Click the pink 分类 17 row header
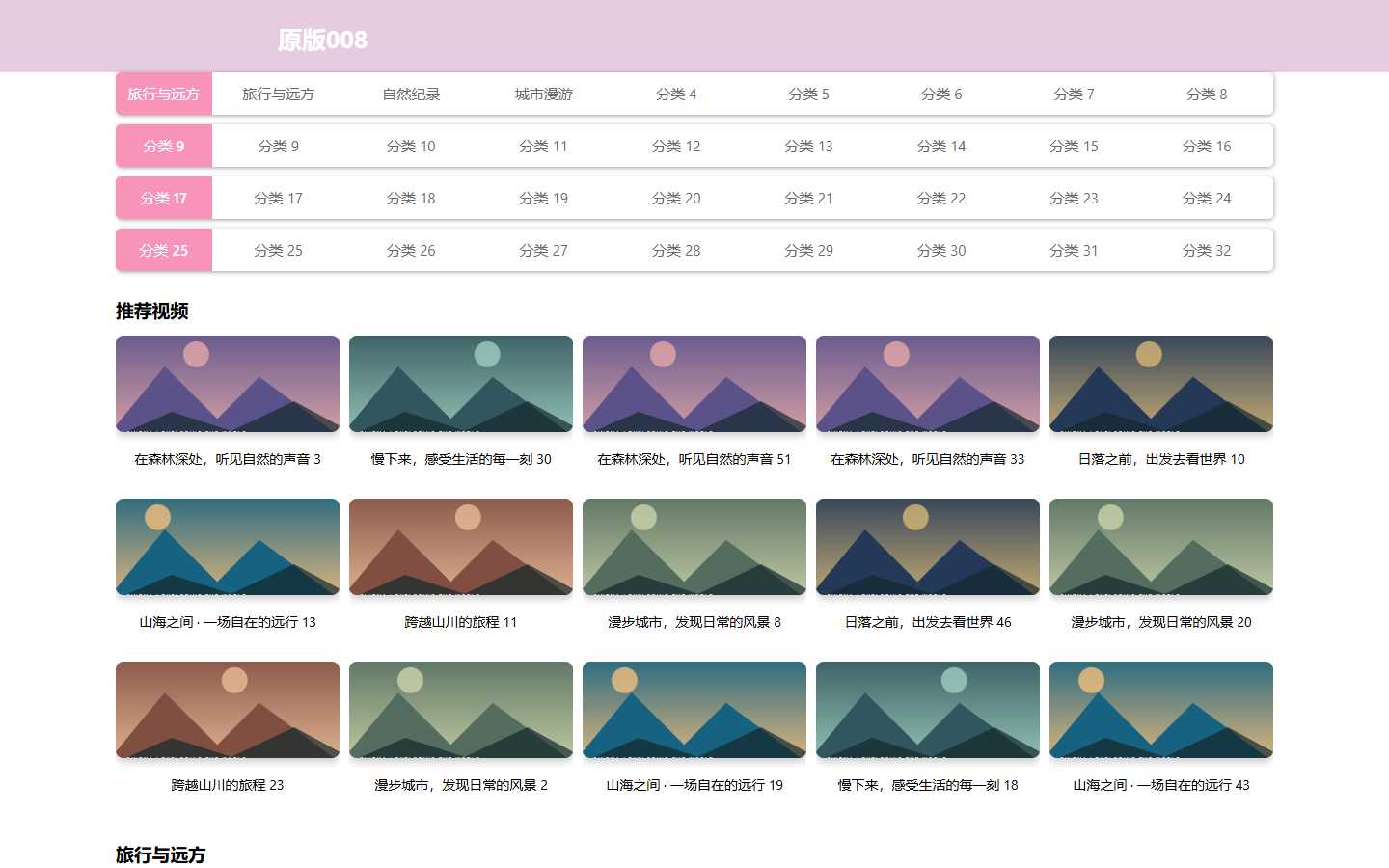This screenshot has height=868, width=1389. pyautogui.click(x=164, y=199)
